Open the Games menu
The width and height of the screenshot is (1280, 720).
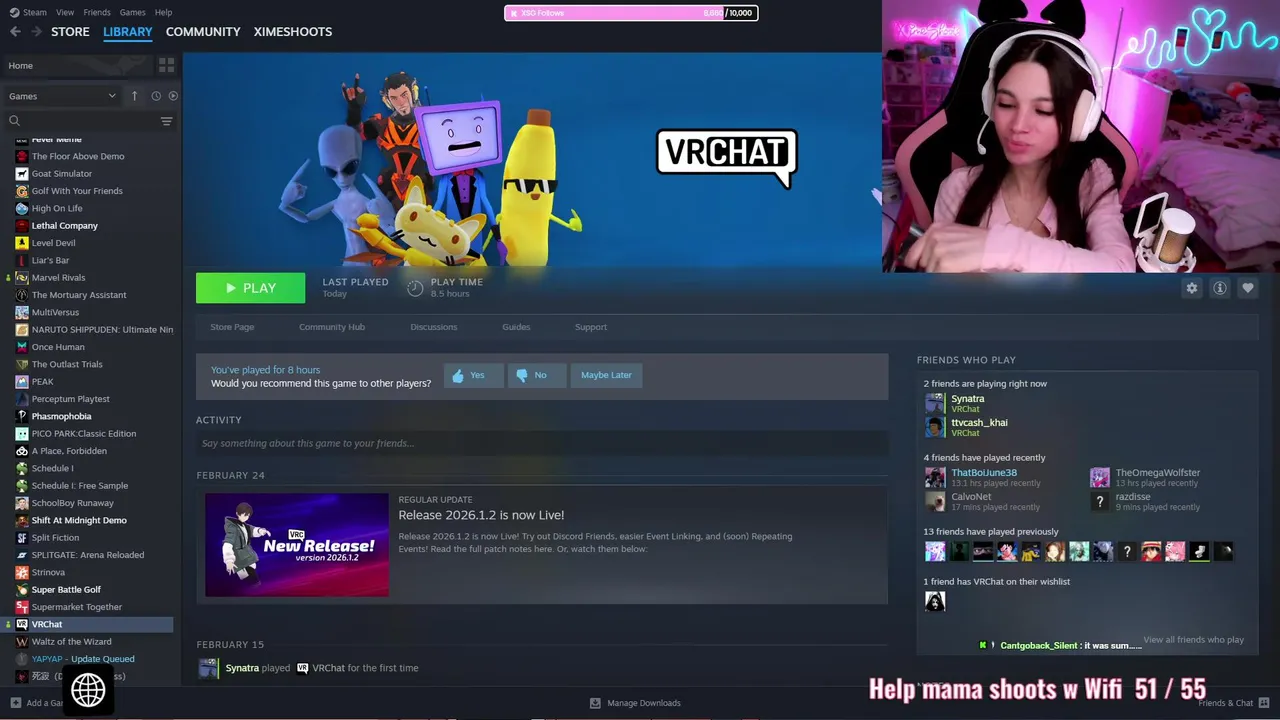(x=132, y=12)
